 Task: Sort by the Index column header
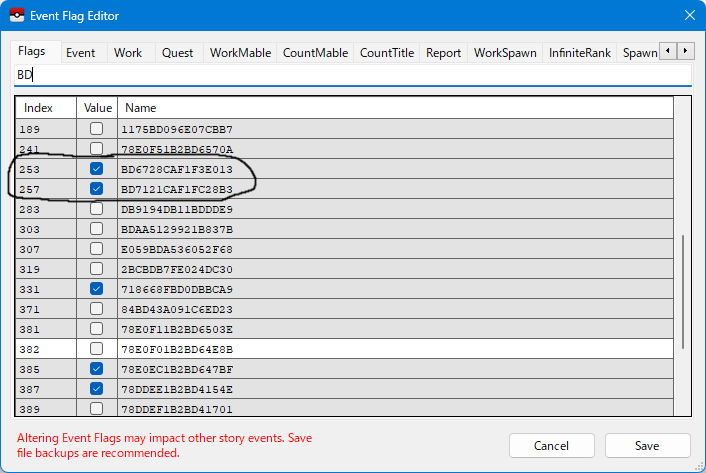coord(46,107)
